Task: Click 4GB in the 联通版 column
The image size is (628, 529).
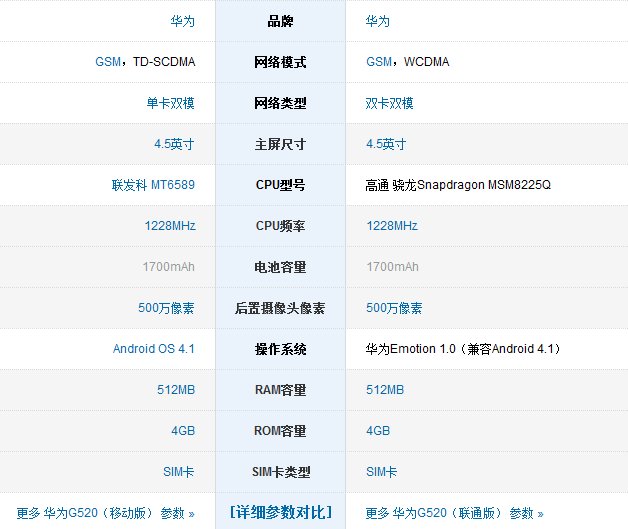Action: click(x=378, y=430)
